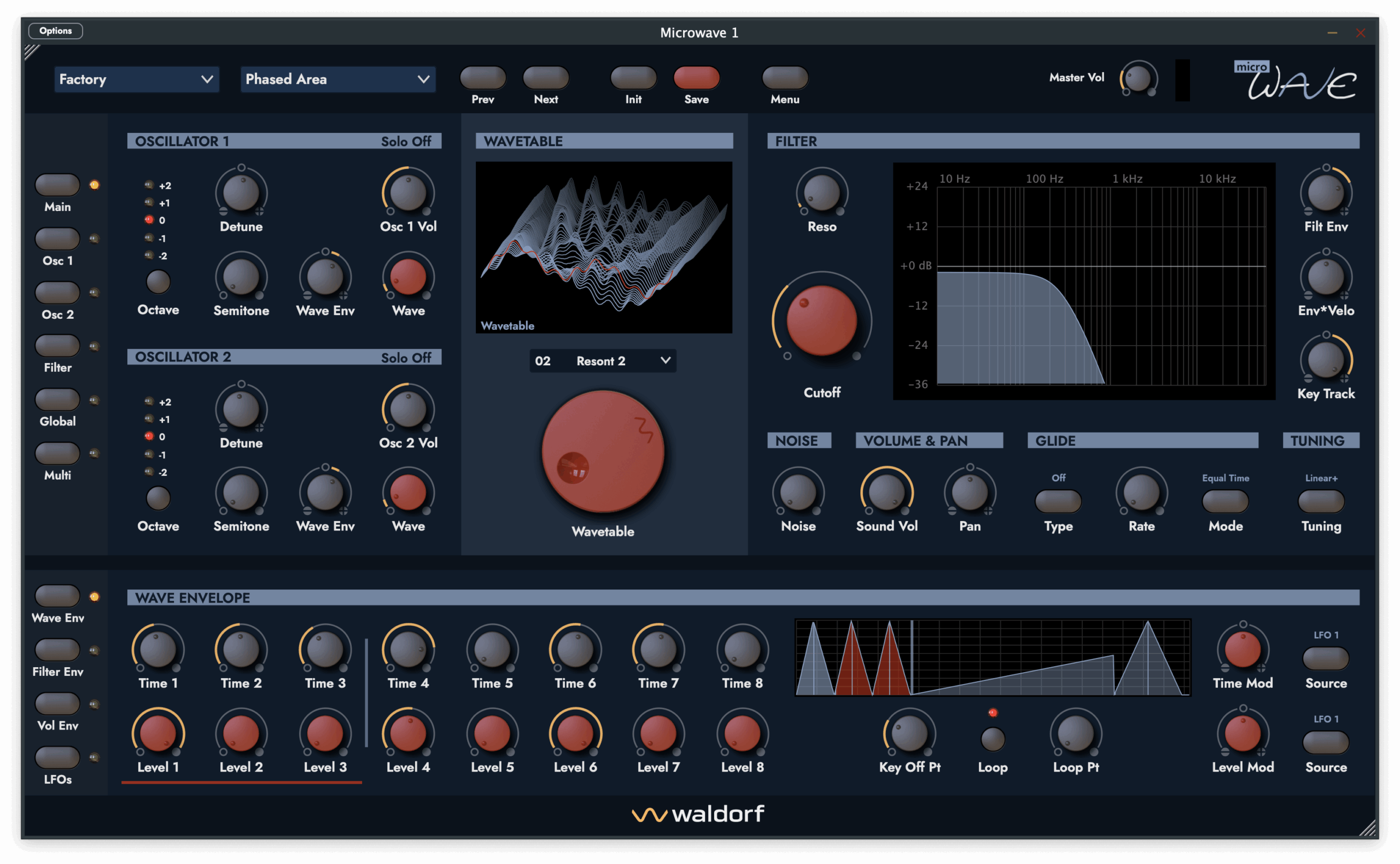Click the Loop Pt knob
The height and width of the screenshot is (864, 1400).
[1076, 734]
